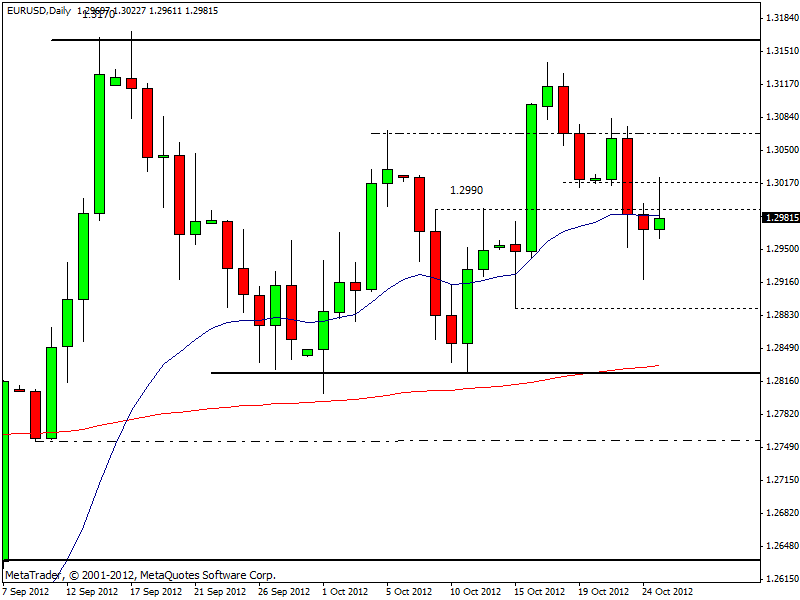Click the 7 Sep 2012 date label
Image resolution: width=800 pixels, height=600 pixels.
pos(25,591)
